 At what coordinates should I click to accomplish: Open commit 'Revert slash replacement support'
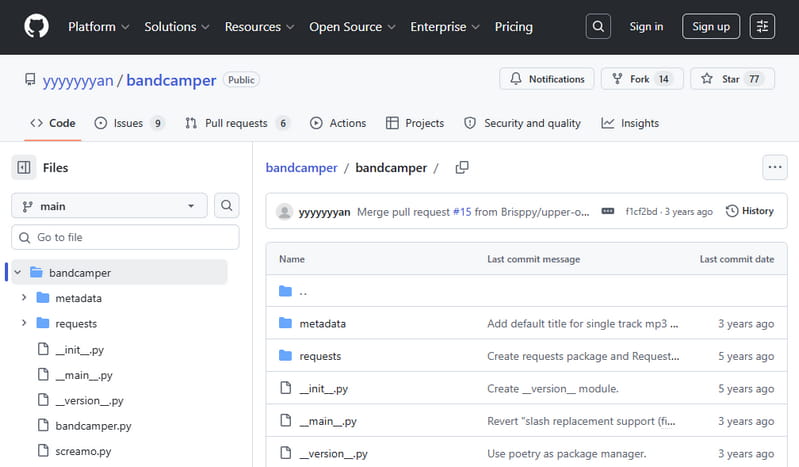click(x=581, y=421)
